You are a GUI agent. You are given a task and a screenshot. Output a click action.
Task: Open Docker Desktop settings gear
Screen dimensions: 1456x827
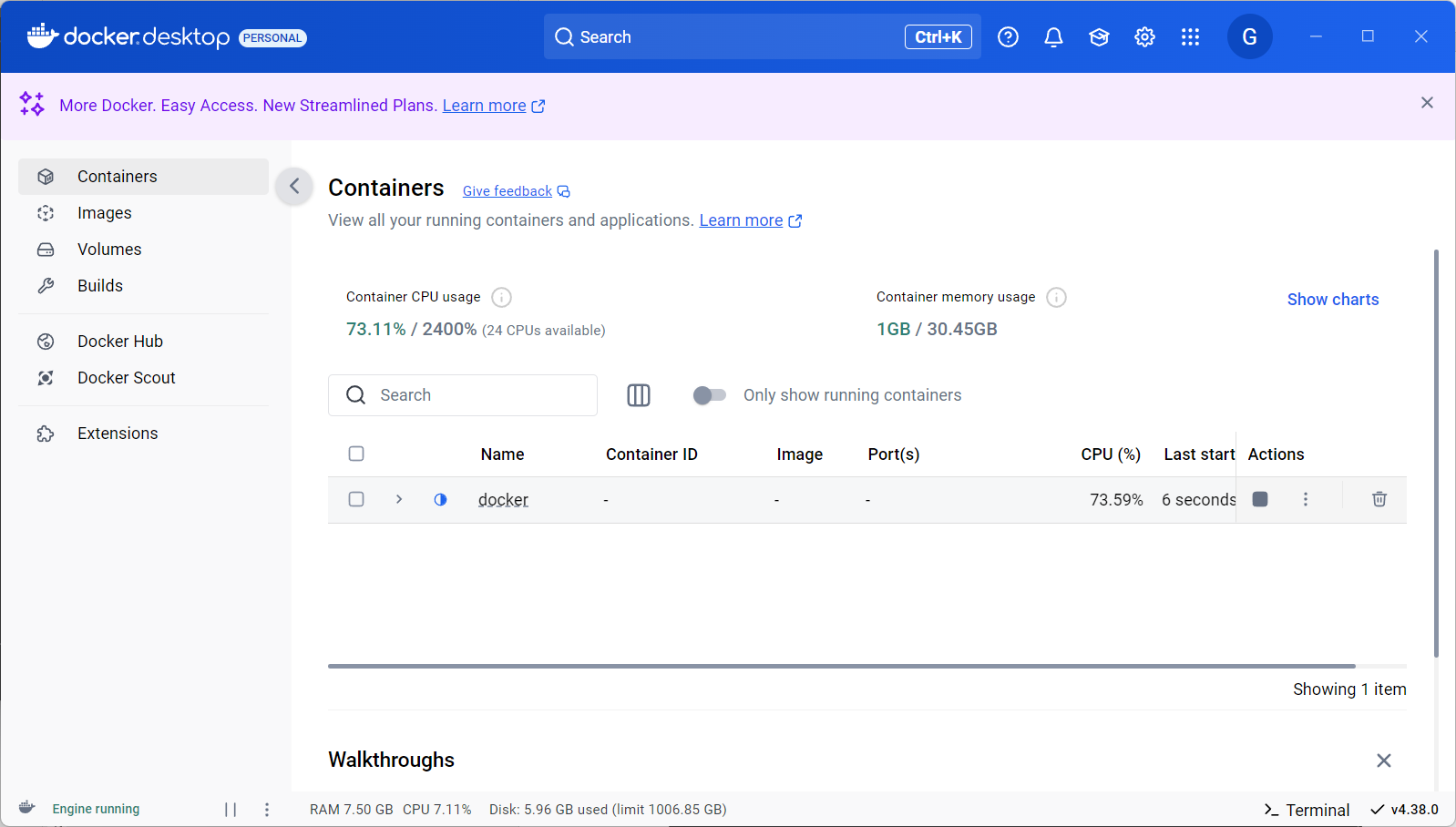coord(1144,37)
